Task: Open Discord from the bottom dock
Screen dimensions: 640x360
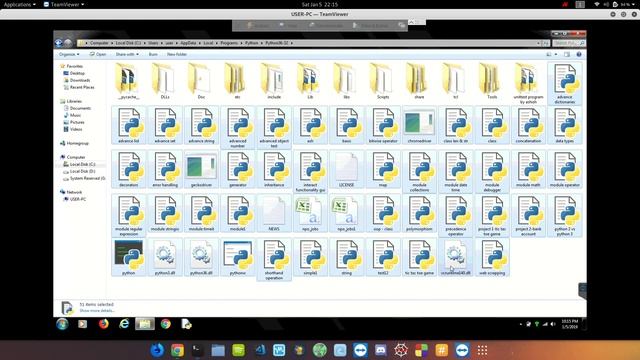Action: (x=381, y=350)
